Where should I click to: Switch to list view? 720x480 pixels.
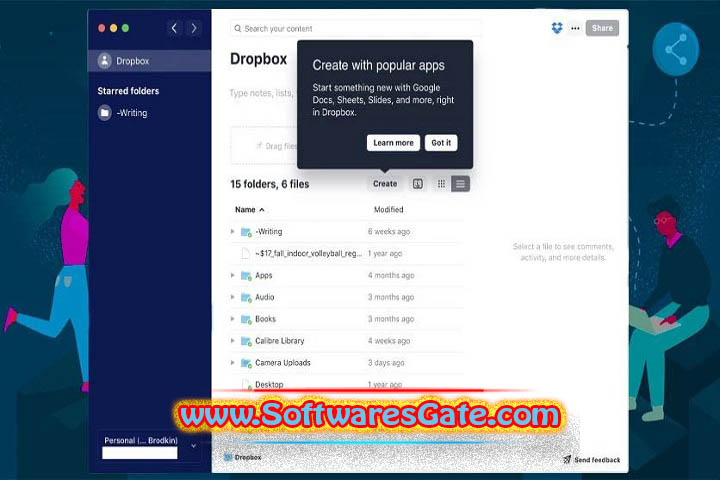(460, 184)
